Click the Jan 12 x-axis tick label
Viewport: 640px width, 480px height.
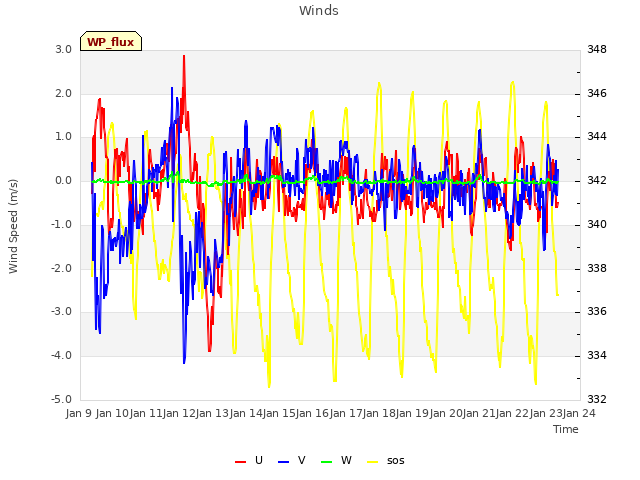(178, 413)
